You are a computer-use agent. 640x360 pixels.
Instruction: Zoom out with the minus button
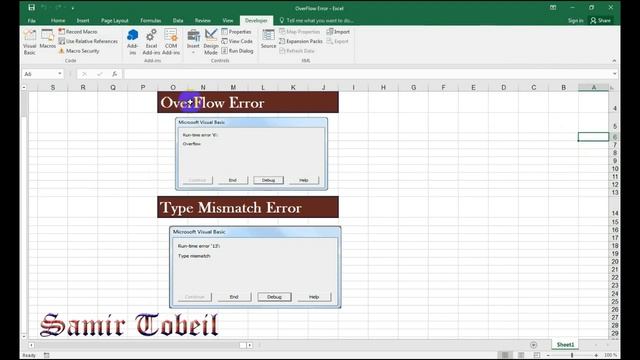(x=548, y=355)
